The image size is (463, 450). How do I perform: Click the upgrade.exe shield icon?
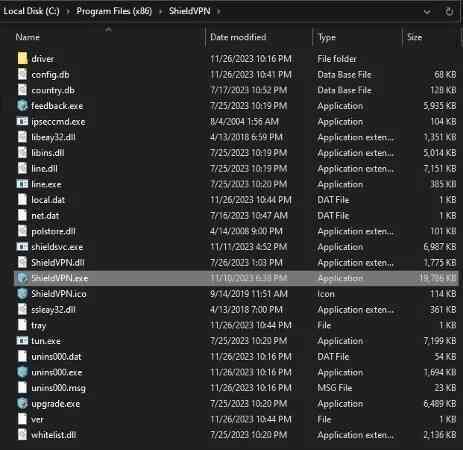(x=22, y=403)
